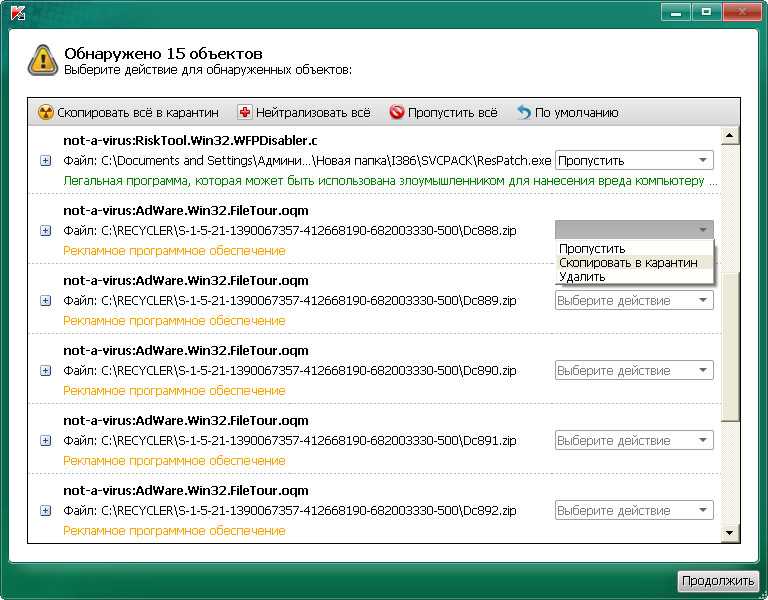The width and height of the screenshot is (768, 600).
Task: Expand details for Dc892.zip entry
Action: click(x=45, y=511)
